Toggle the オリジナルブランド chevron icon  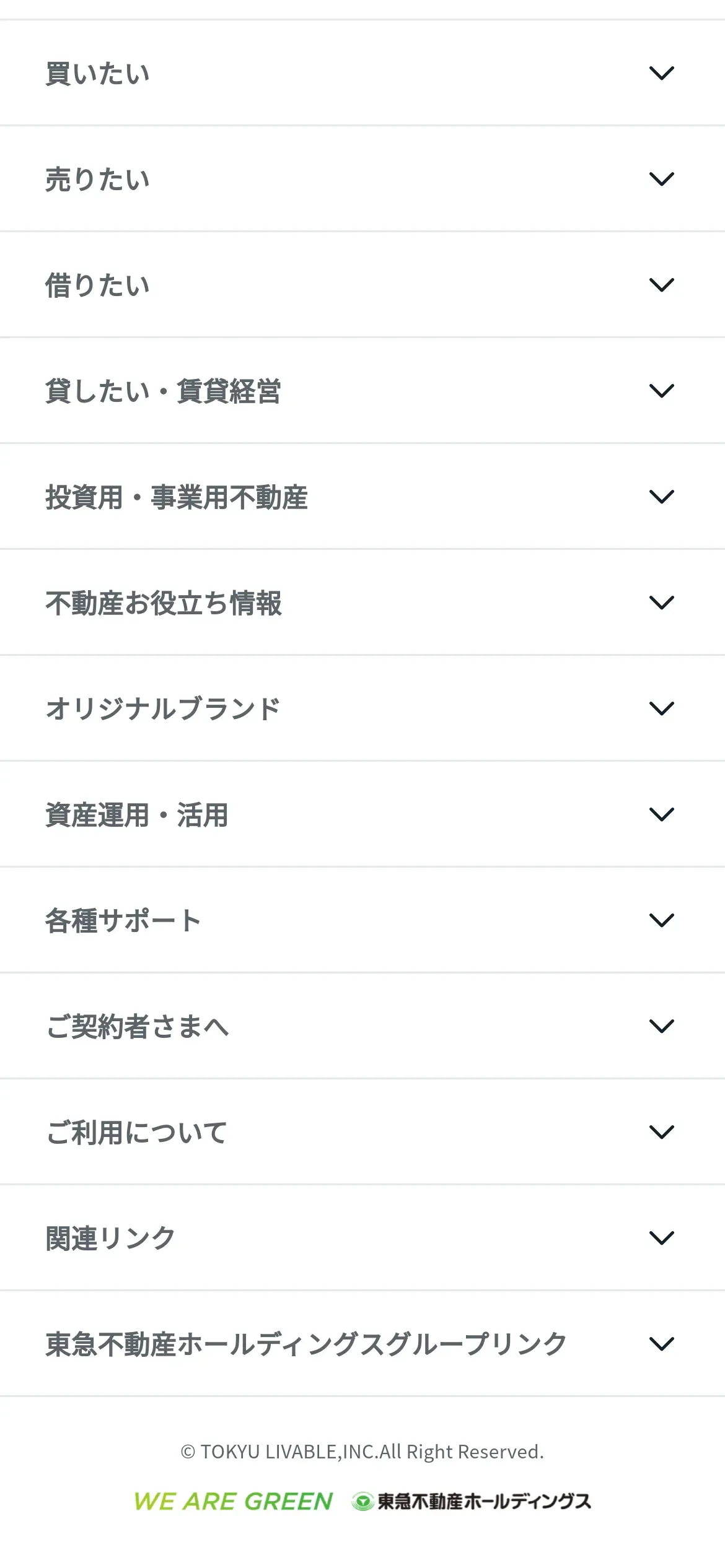[661, 708]
